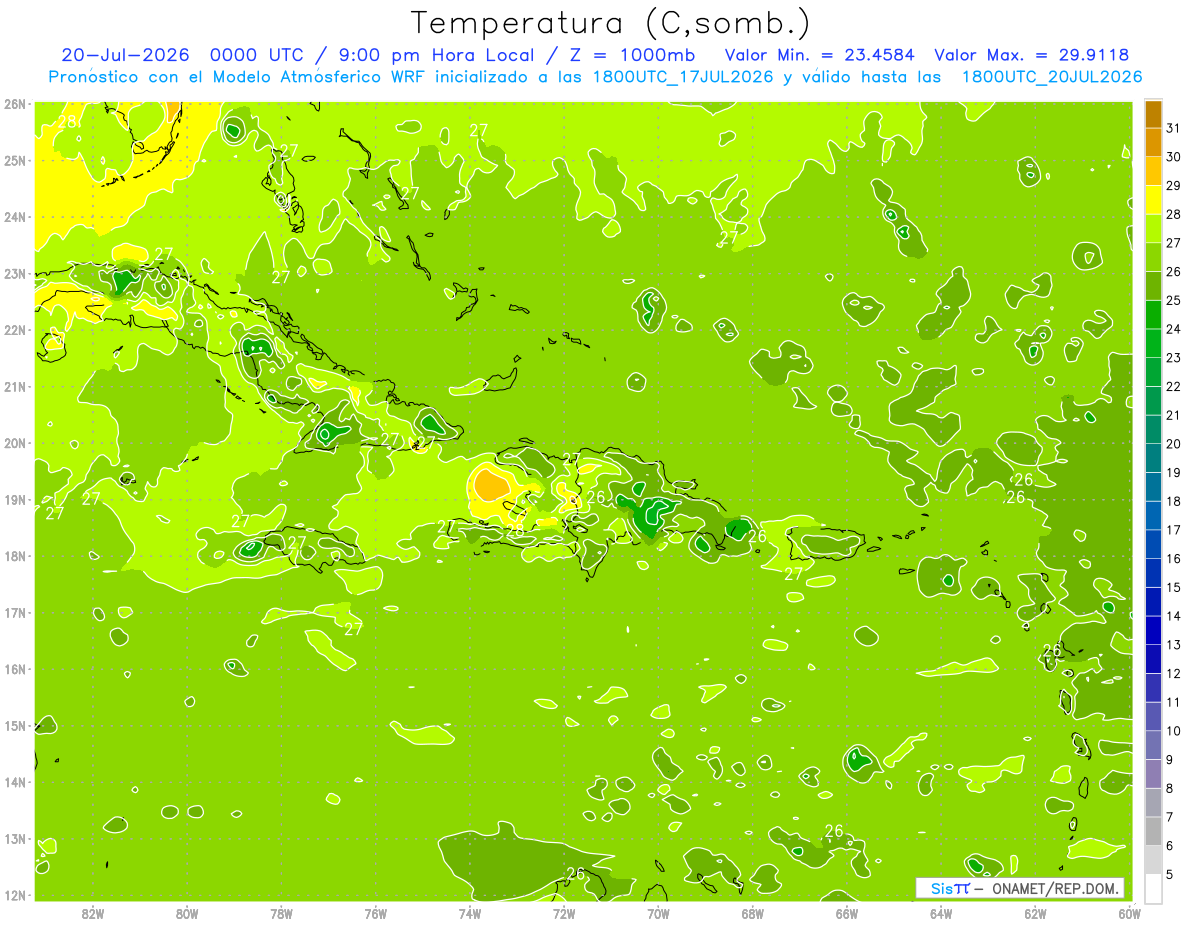1200x927 pixels.
Task: Click the colorbar label 10
Action: 1174,731
